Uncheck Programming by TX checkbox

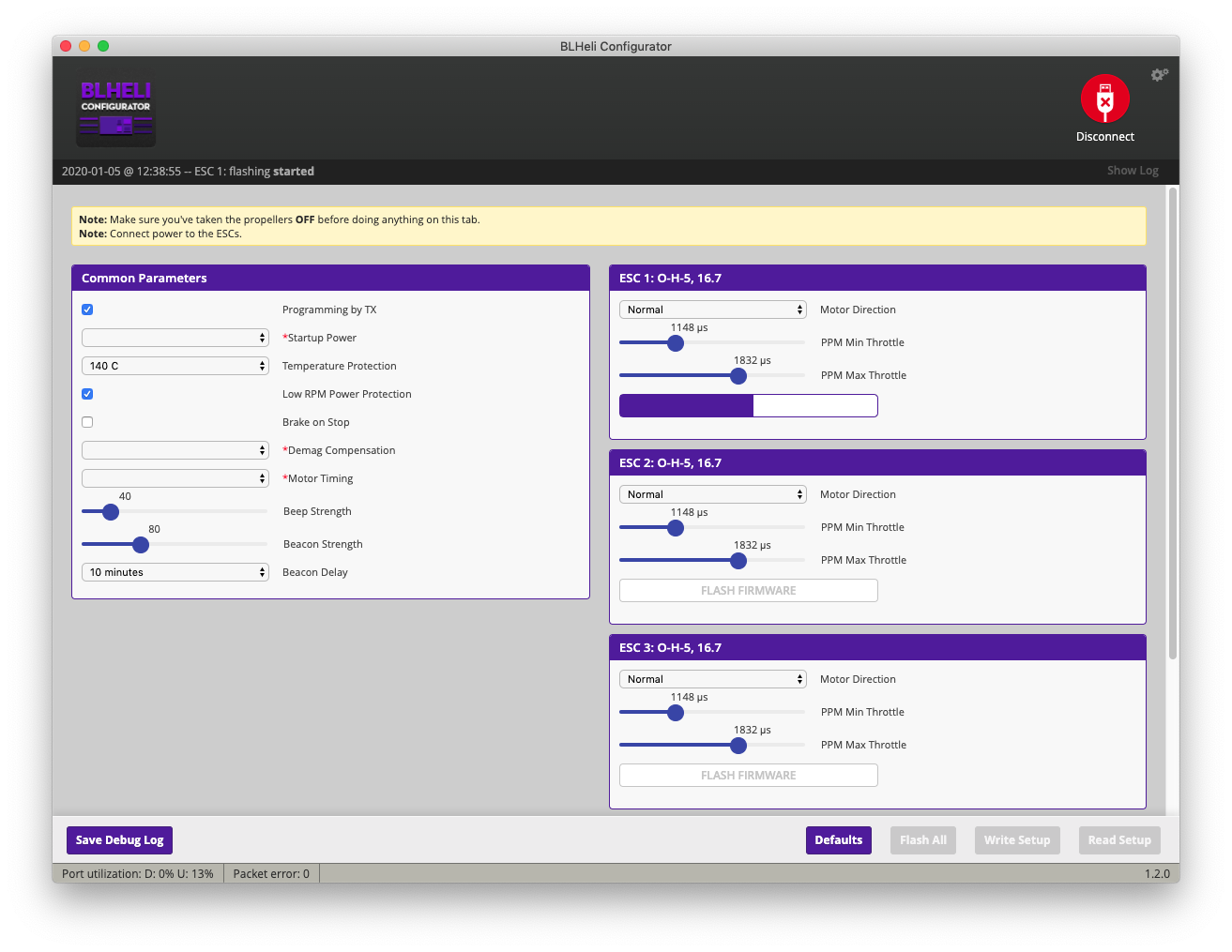coord(87,310)
